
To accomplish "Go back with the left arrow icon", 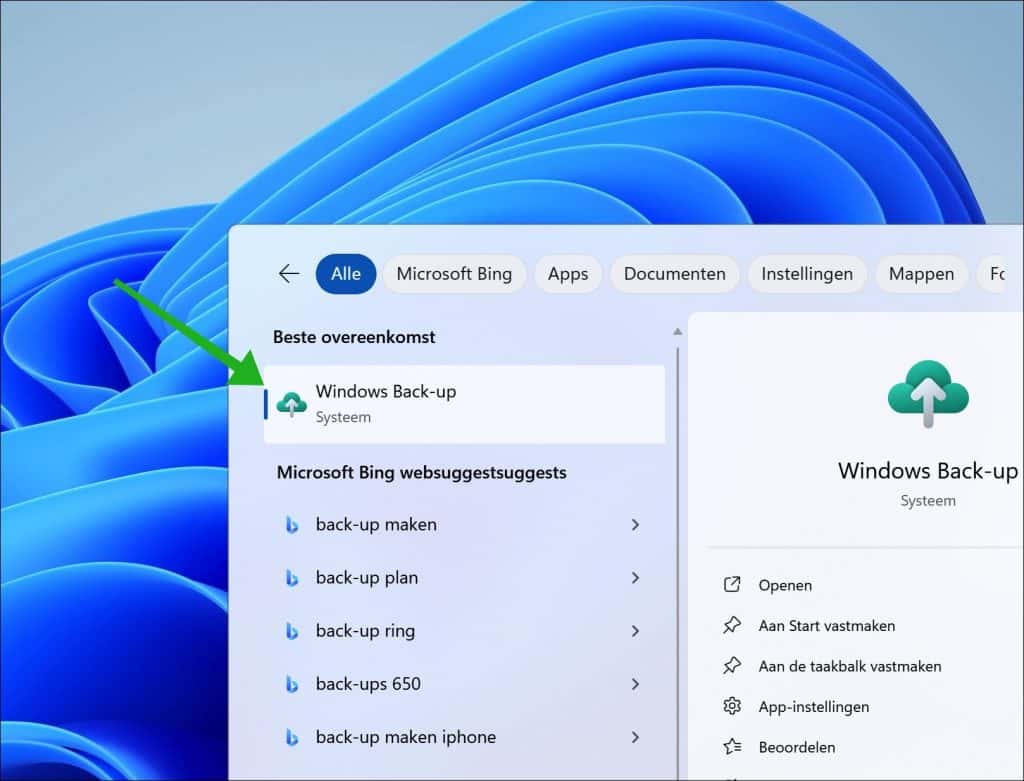I will [289, 274].
